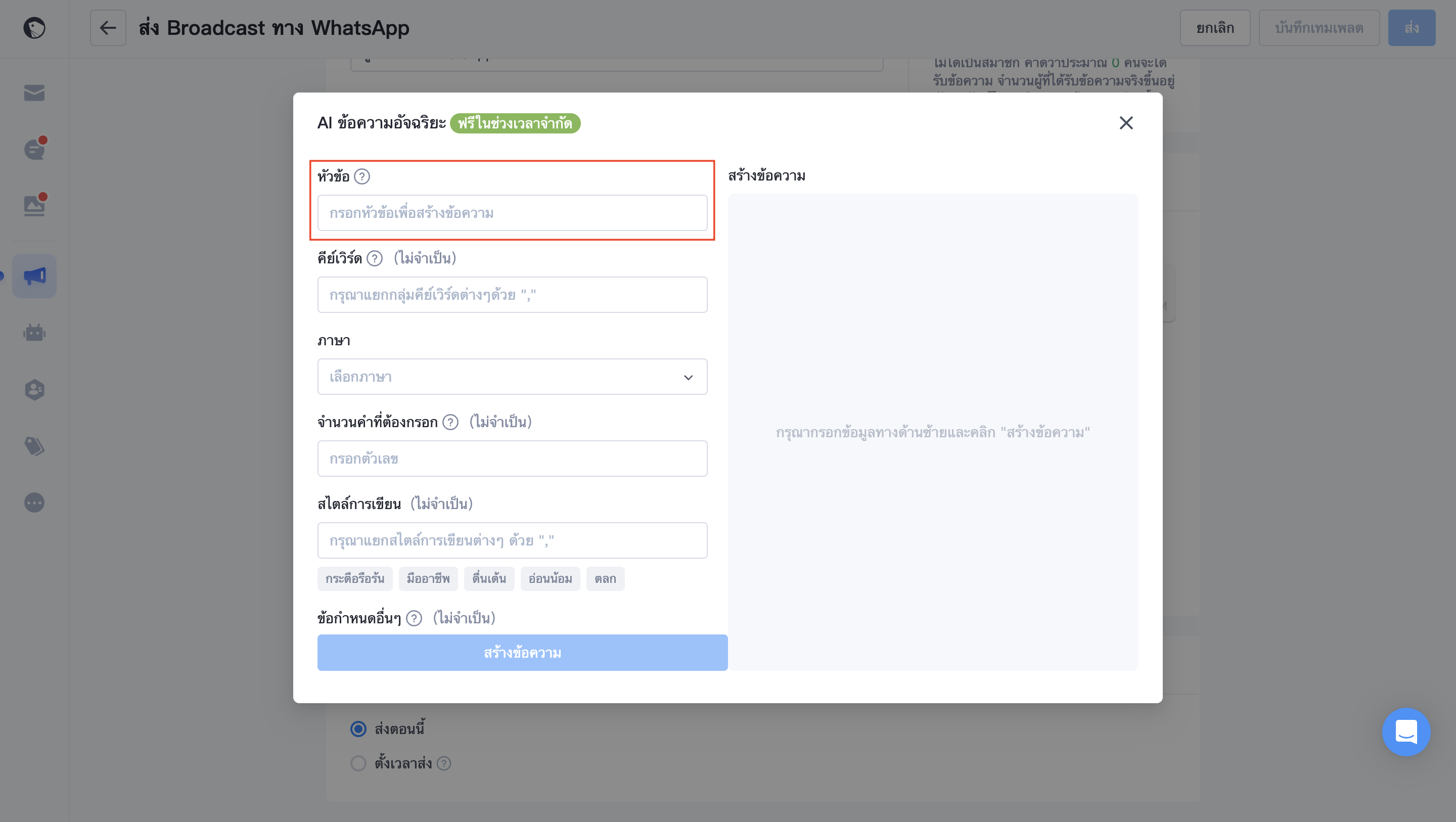
Task: Click help icon next to คีย์เวิร์ด
Action: (x=374, y=258)
